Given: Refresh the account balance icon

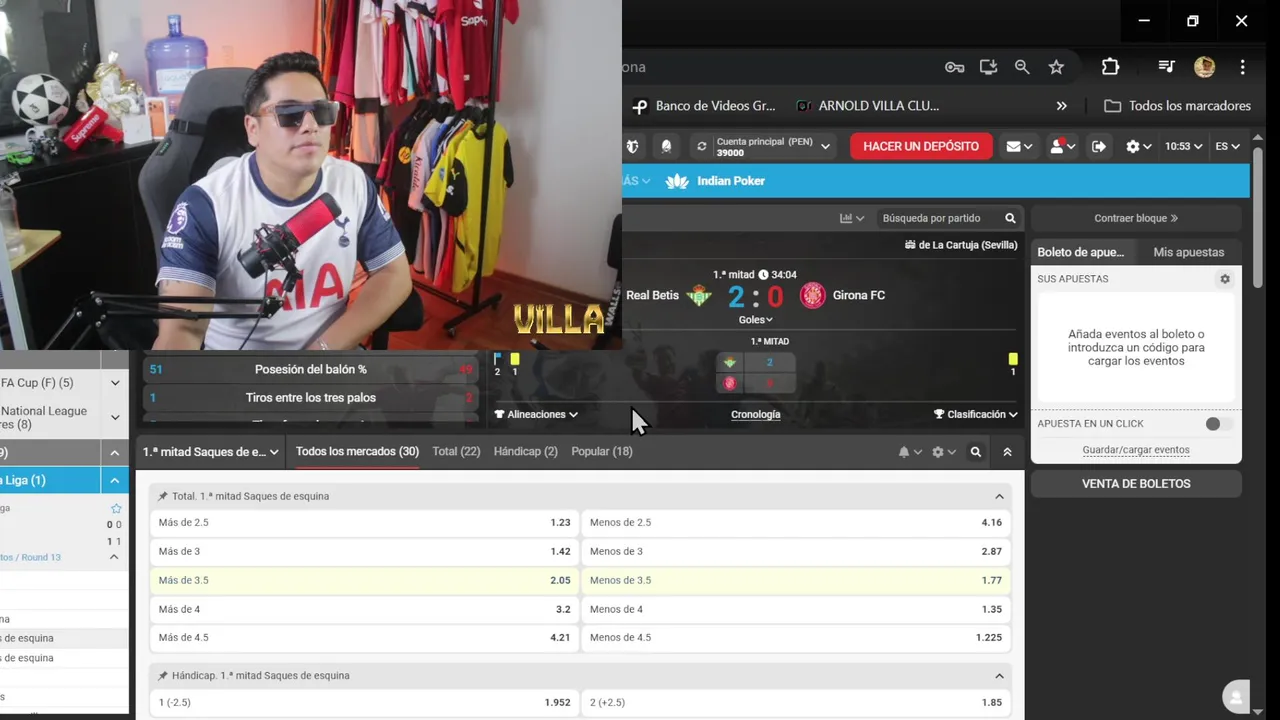Looking at the screenshot, I should pos(702,146).
